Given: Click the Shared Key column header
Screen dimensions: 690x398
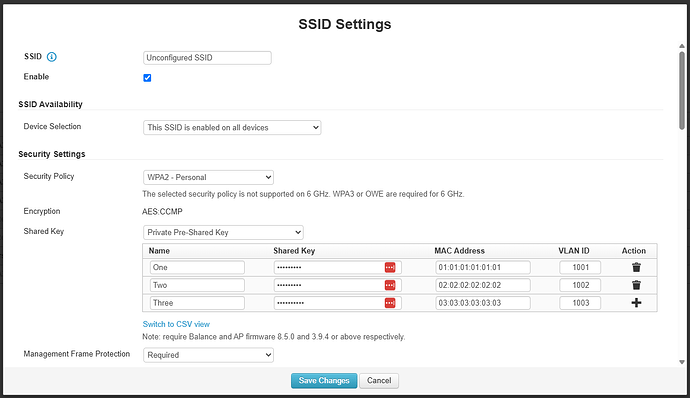Looking at the screenshot, I should click(294, 251).
